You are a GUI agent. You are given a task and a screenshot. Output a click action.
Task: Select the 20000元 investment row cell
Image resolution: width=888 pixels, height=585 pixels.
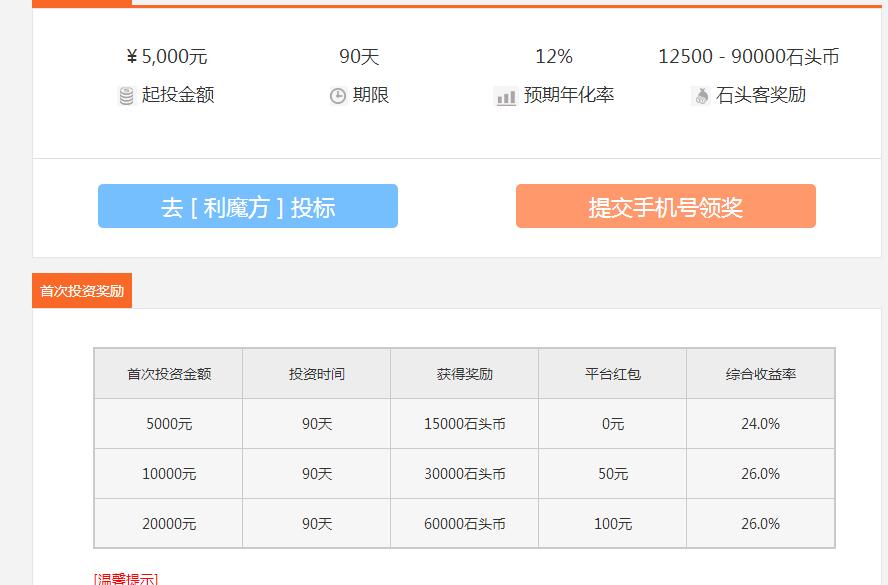point(169,524)
